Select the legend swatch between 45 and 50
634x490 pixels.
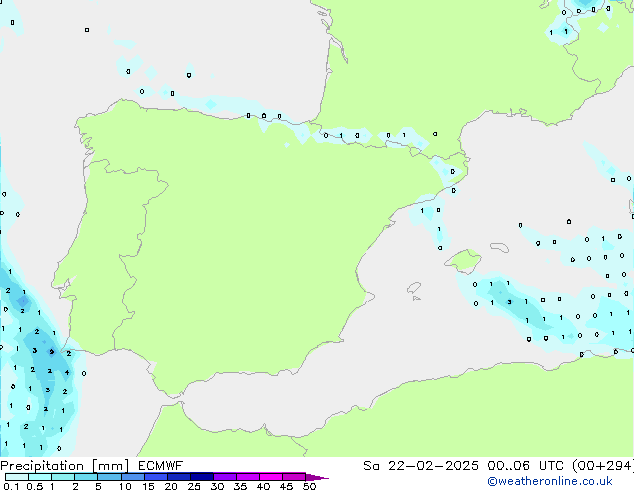click(x=294, y=477)
